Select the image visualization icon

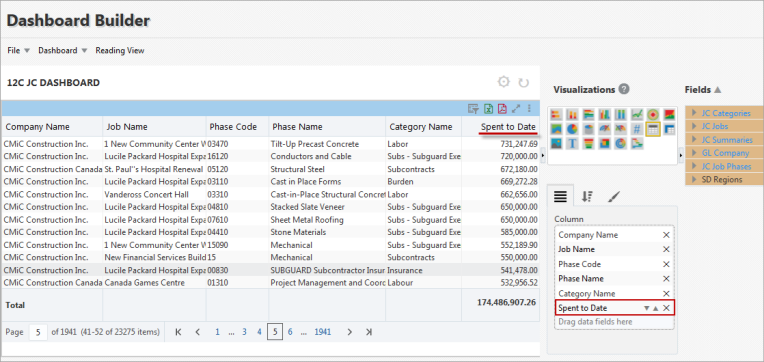pyautogui.click(x=556, y=143)
